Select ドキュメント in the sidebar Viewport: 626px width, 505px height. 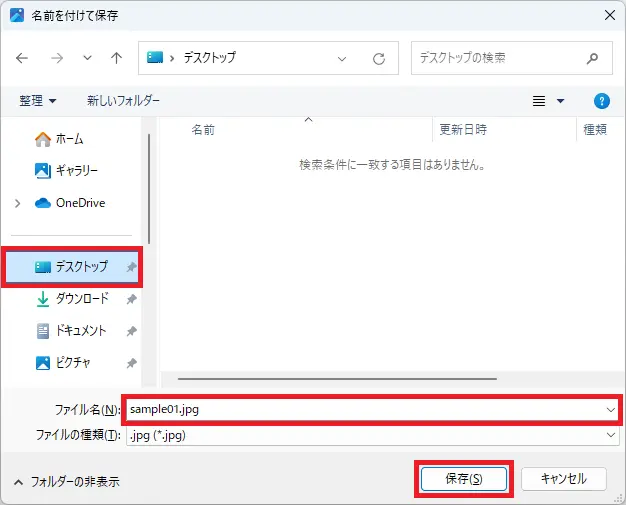(80, 331)
